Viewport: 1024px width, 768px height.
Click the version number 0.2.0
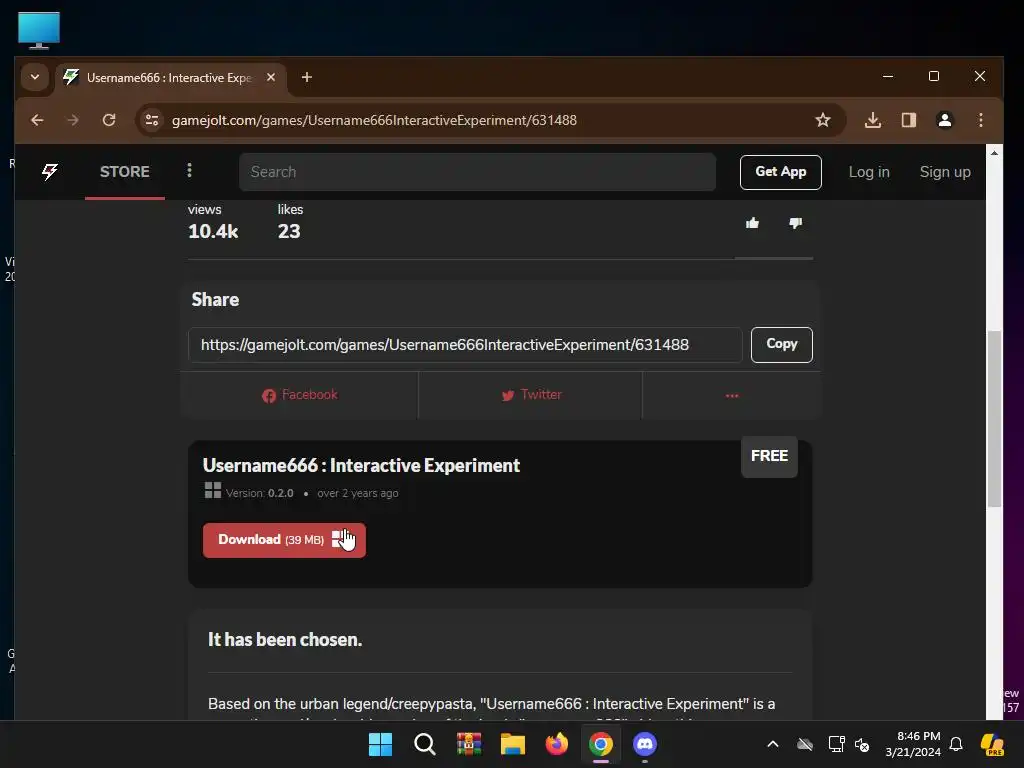(281, 493)
